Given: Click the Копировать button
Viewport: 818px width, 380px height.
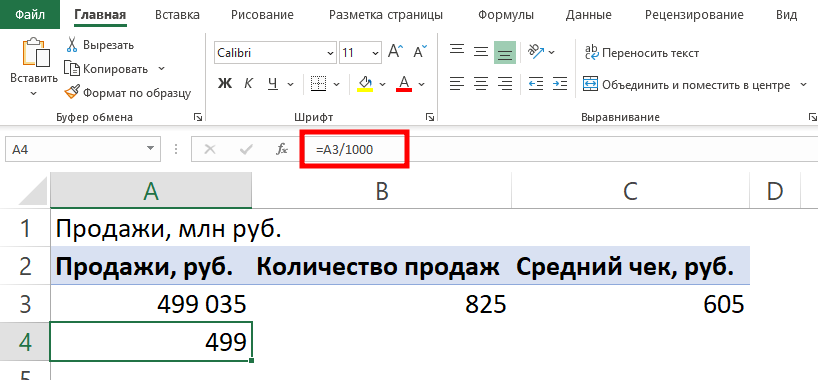Looking at the screenshot, I should point(114,69).
